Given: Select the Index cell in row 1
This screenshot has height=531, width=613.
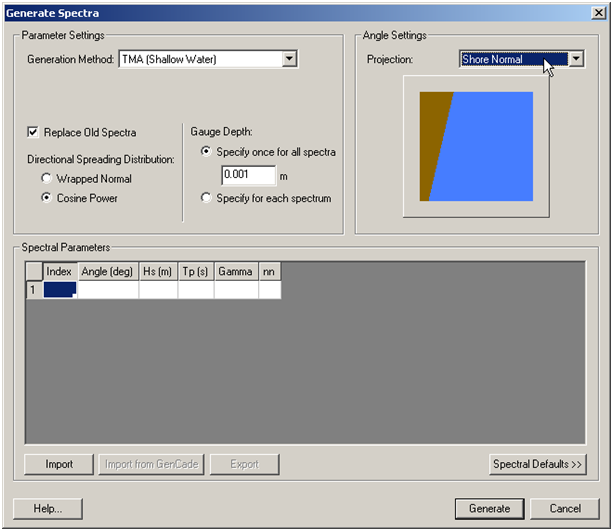Looking at the screenshot, I should point(60,290).
